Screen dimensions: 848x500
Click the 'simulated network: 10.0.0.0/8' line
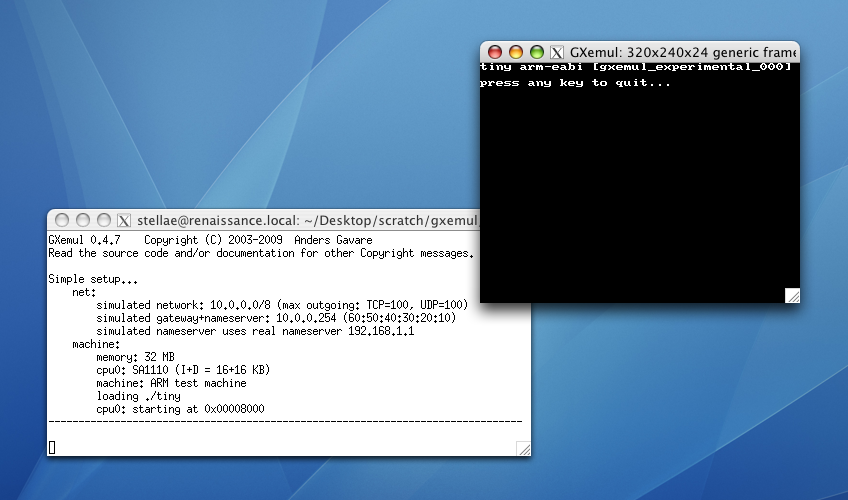[282, 305]
